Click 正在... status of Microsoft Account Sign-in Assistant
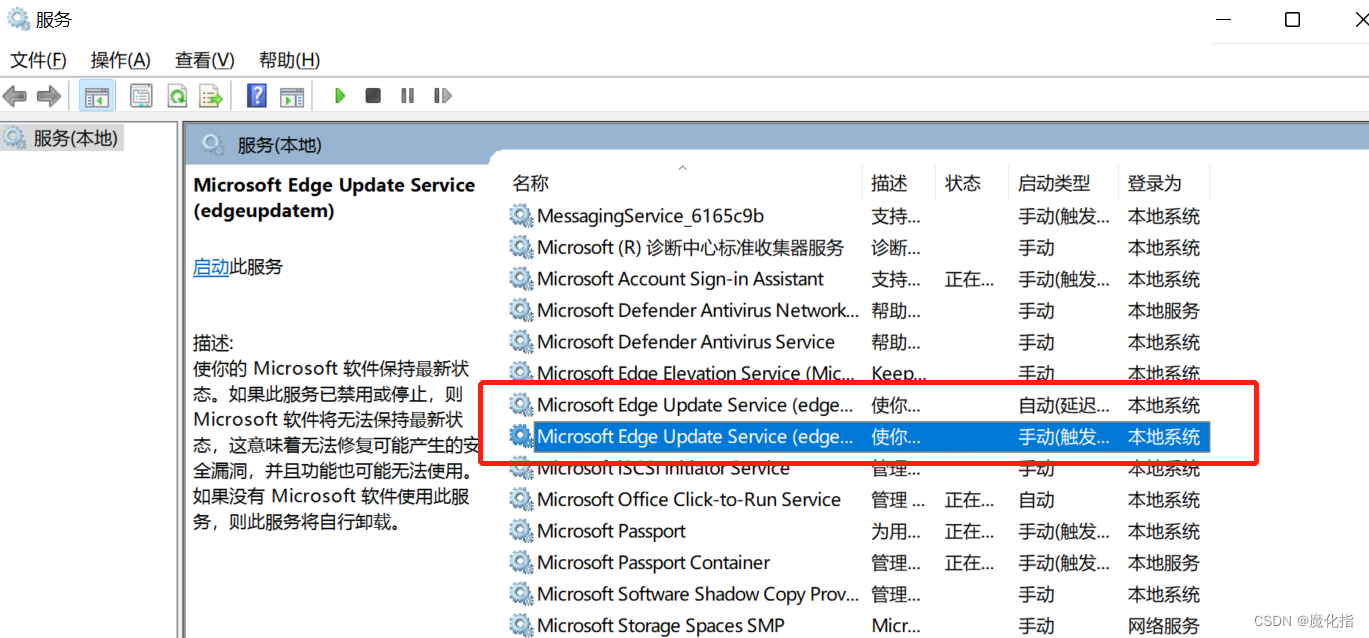This screenshot has width=1369, height=638. 969,280
